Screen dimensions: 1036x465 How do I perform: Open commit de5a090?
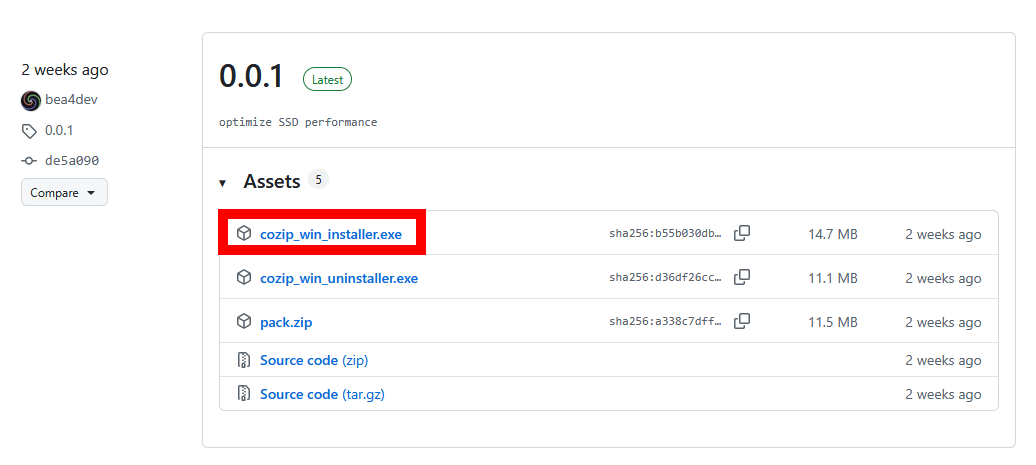tap(72, 160)
